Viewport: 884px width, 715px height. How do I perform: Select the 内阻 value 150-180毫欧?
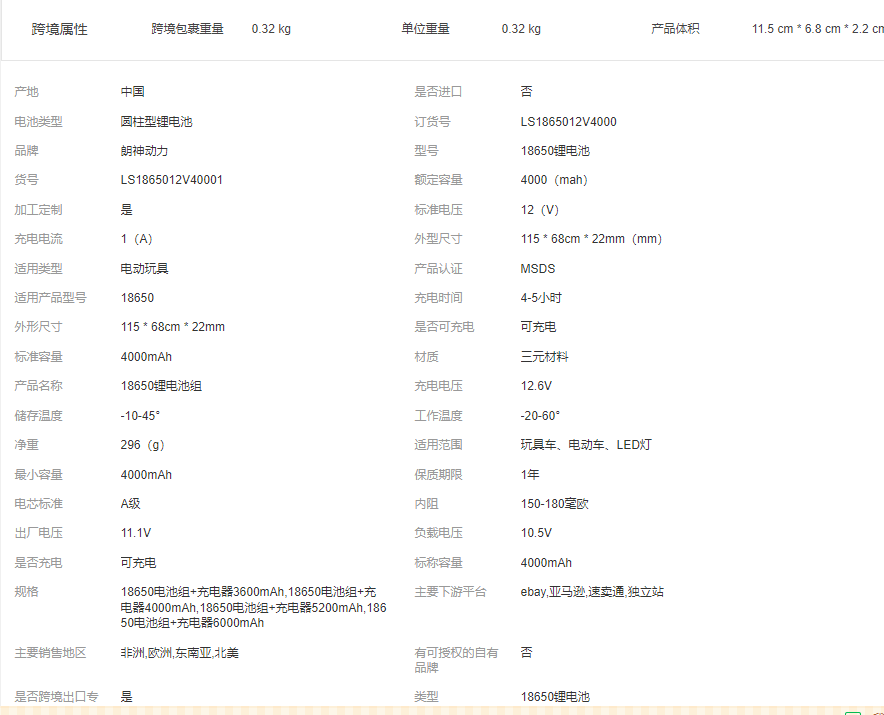554,504
